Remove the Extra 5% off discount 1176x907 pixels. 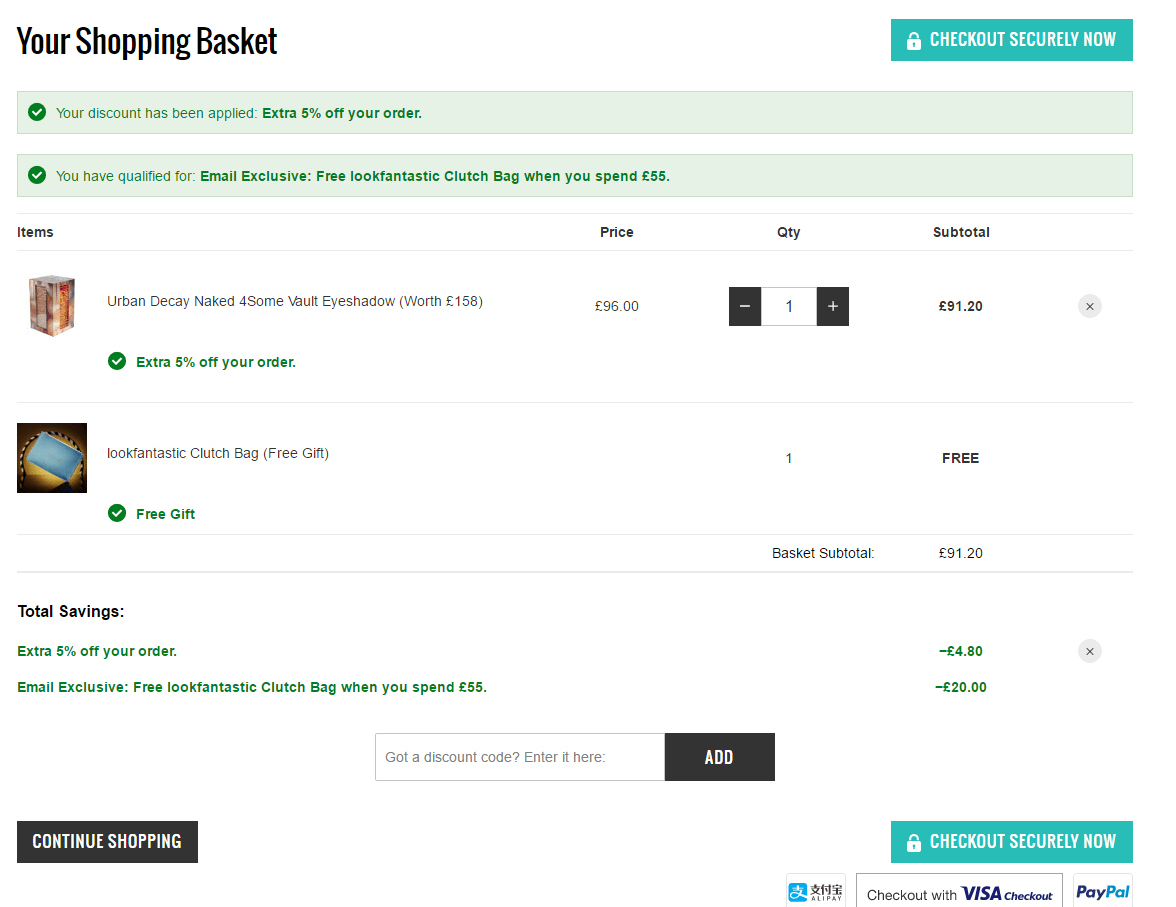[1090, 651]
